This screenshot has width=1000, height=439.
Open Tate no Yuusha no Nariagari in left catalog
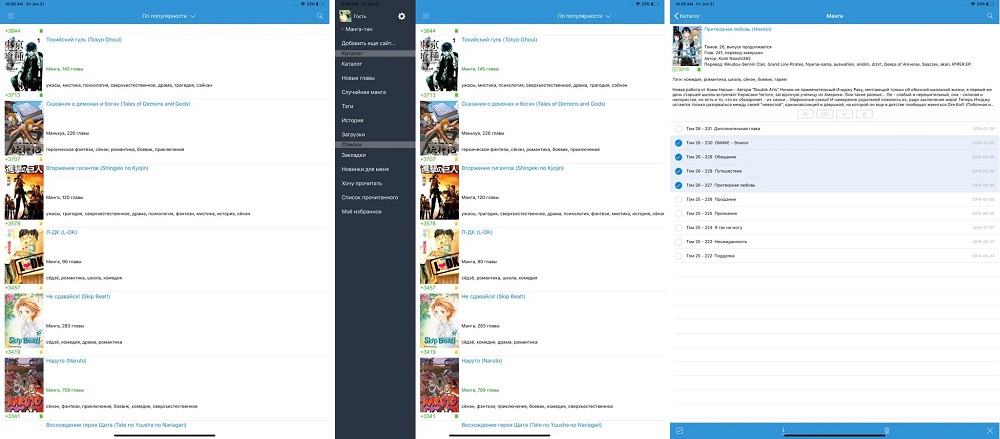tap(116, 425)
